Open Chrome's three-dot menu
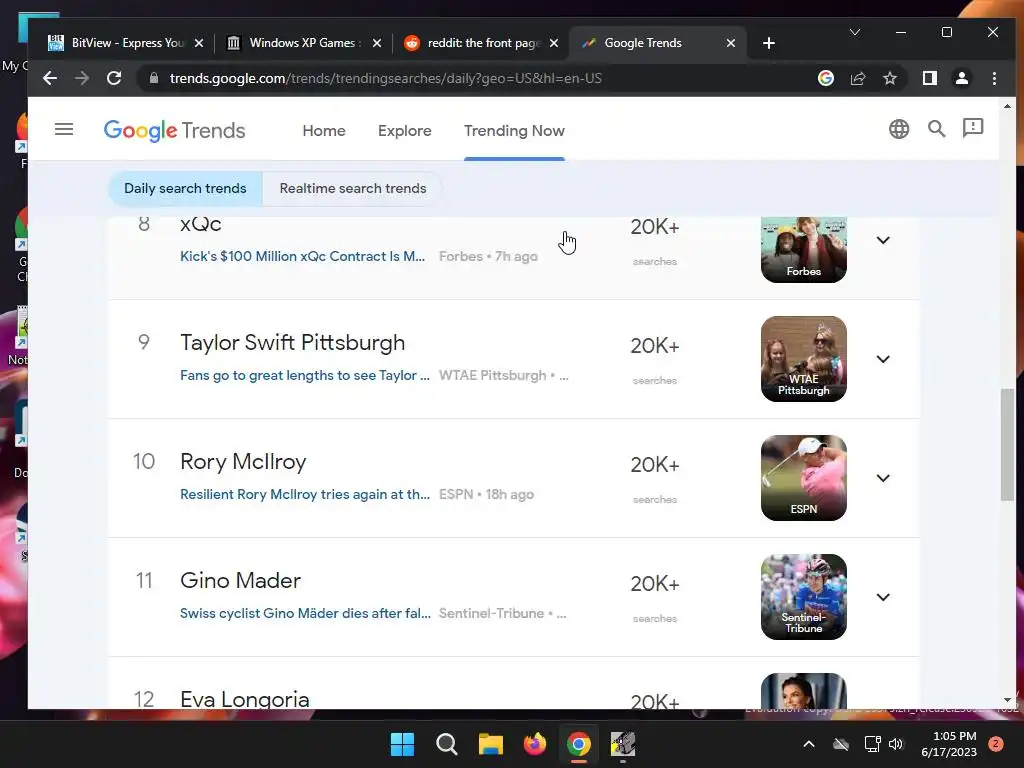The image size is (1024, 768). [994, 78]
